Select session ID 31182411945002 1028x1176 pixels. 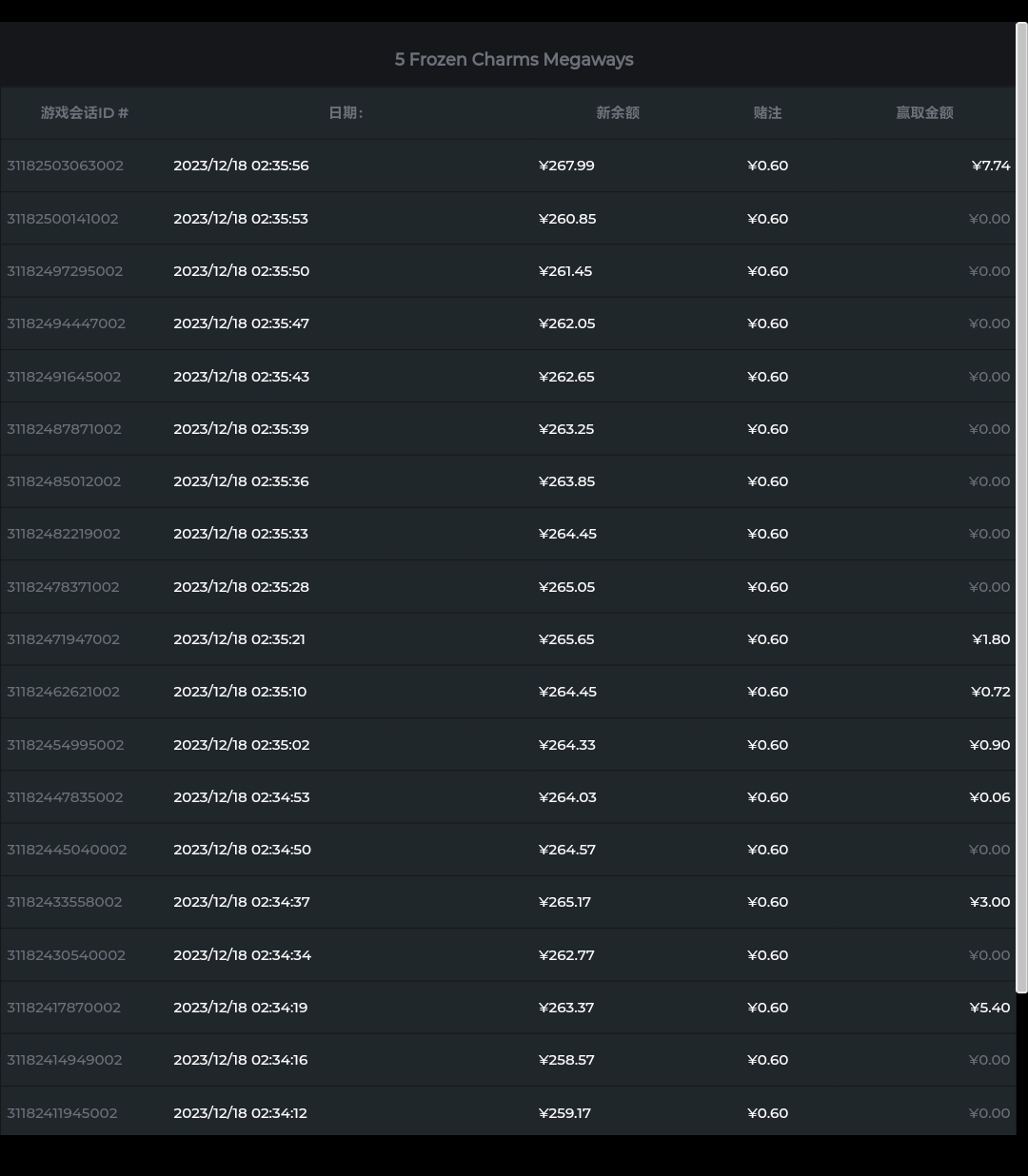pyautogui.click(x=62, y=1113)
